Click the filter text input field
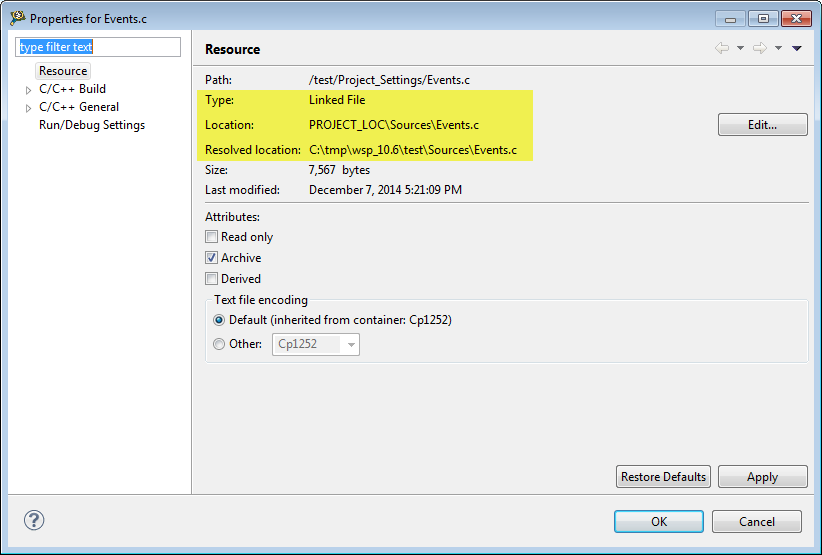 98,47
